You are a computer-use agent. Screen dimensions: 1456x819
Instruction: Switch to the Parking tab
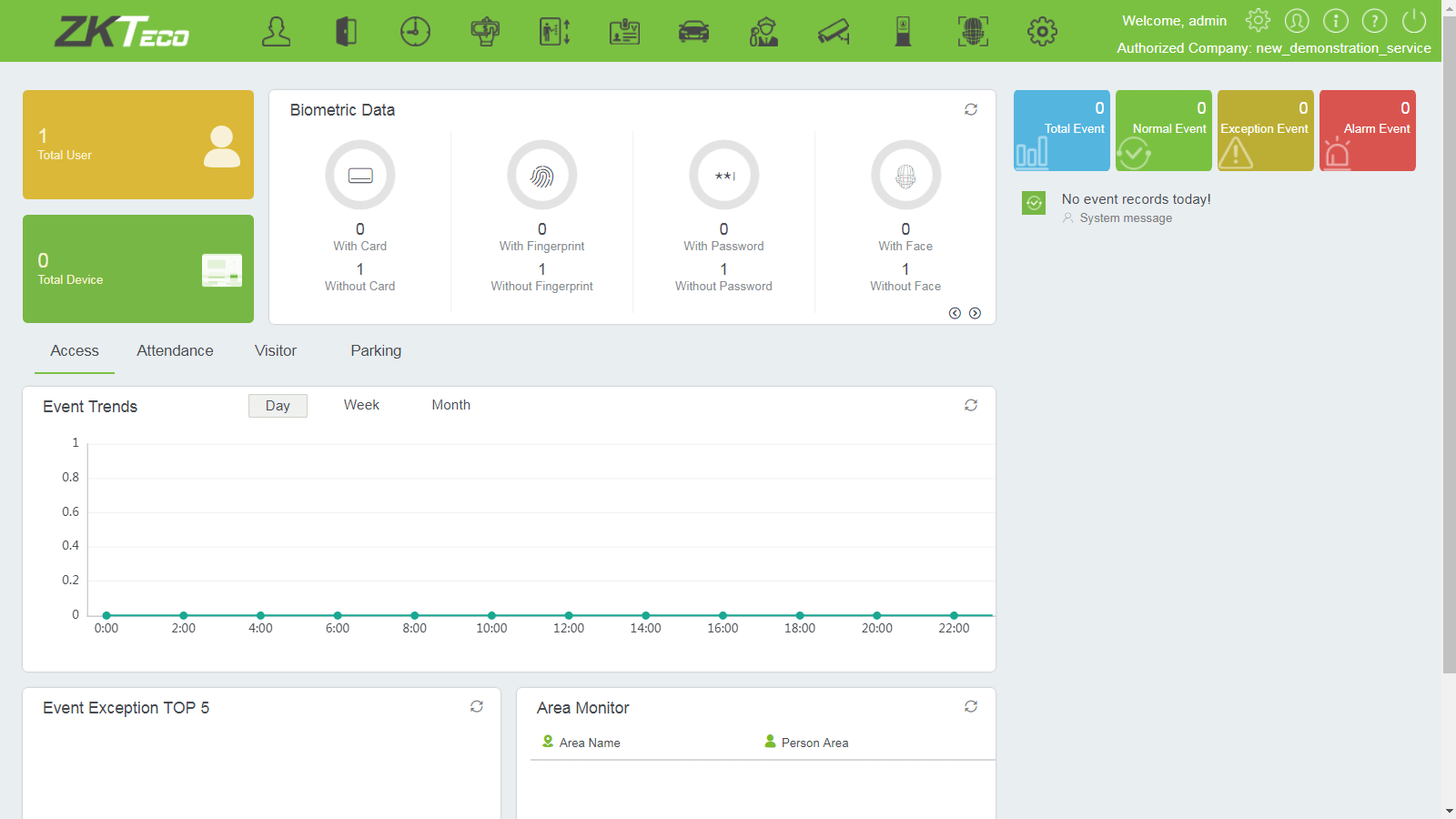376,351
